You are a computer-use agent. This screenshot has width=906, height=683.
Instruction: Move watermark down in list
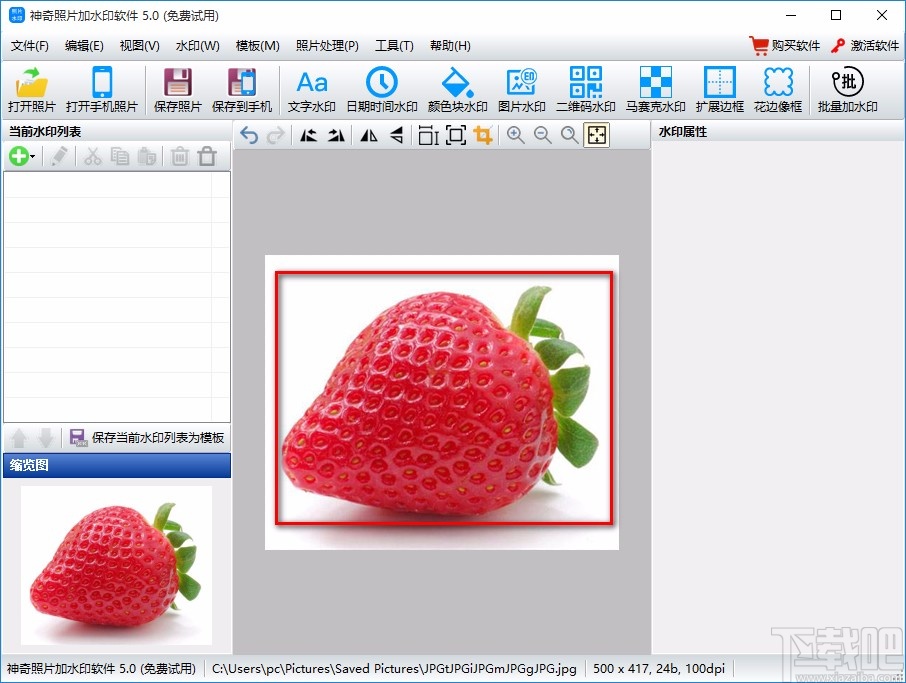point(46,438)
